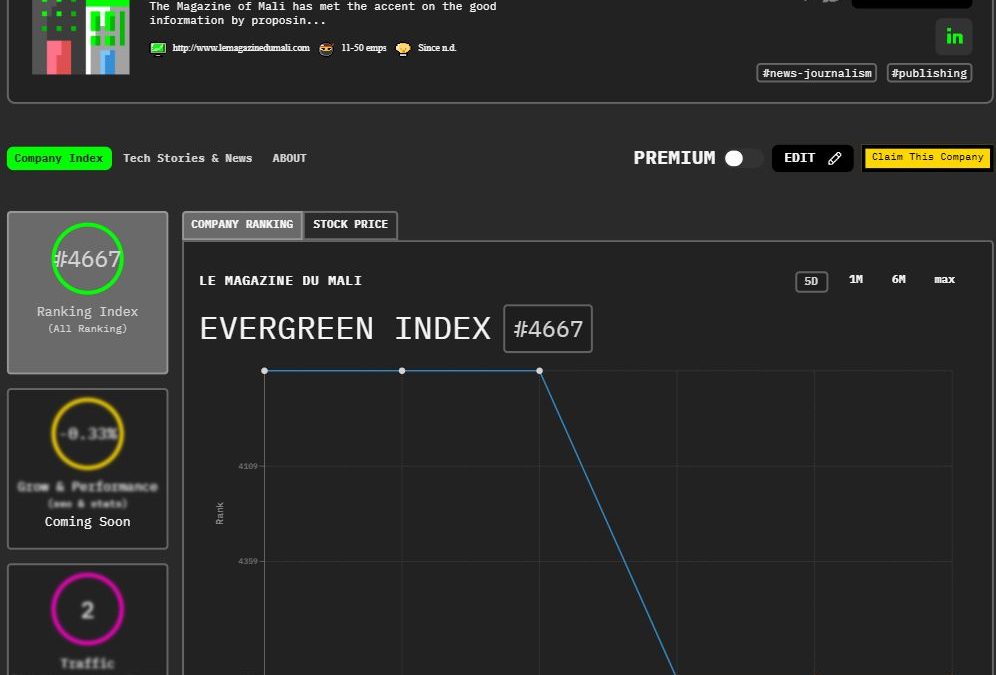Image resolution: width=996 pixels, height=675 pixels.
Task: Click the employees face icon
Action: coord(326,48)
